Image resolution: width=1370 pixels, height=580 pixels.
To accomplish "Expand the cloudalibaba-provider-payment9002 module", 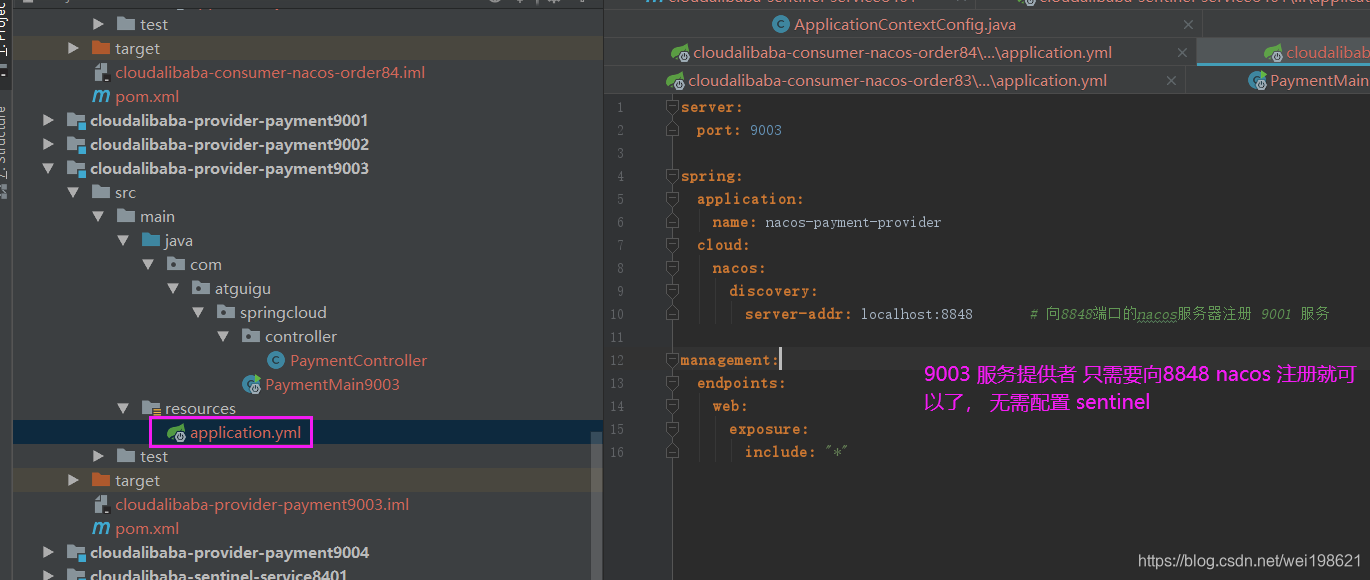I will (49, 145).
